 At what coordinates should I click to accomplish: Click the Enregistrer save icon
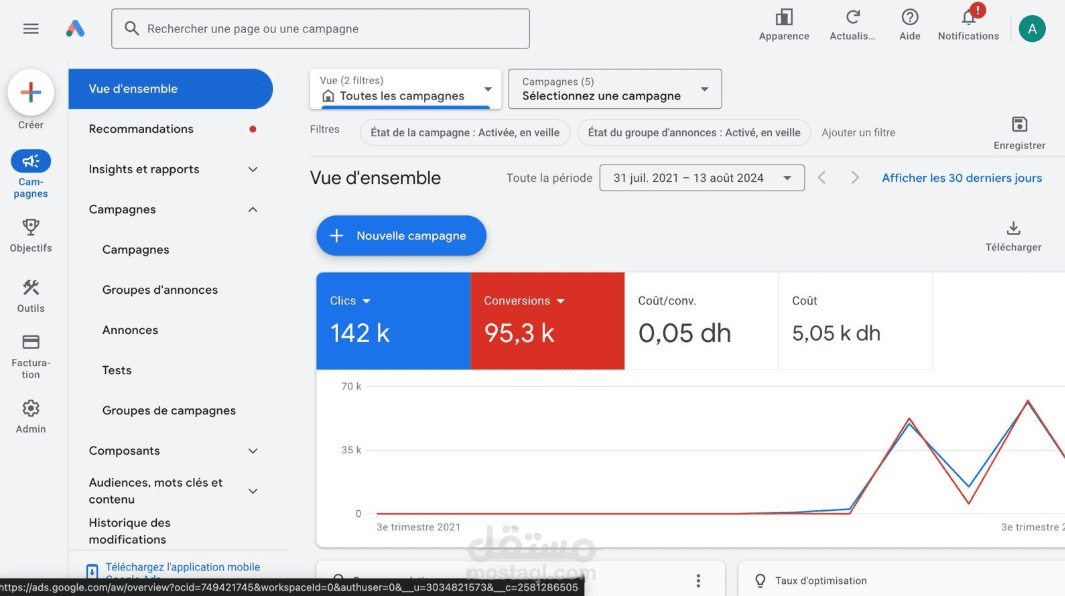1019,124
